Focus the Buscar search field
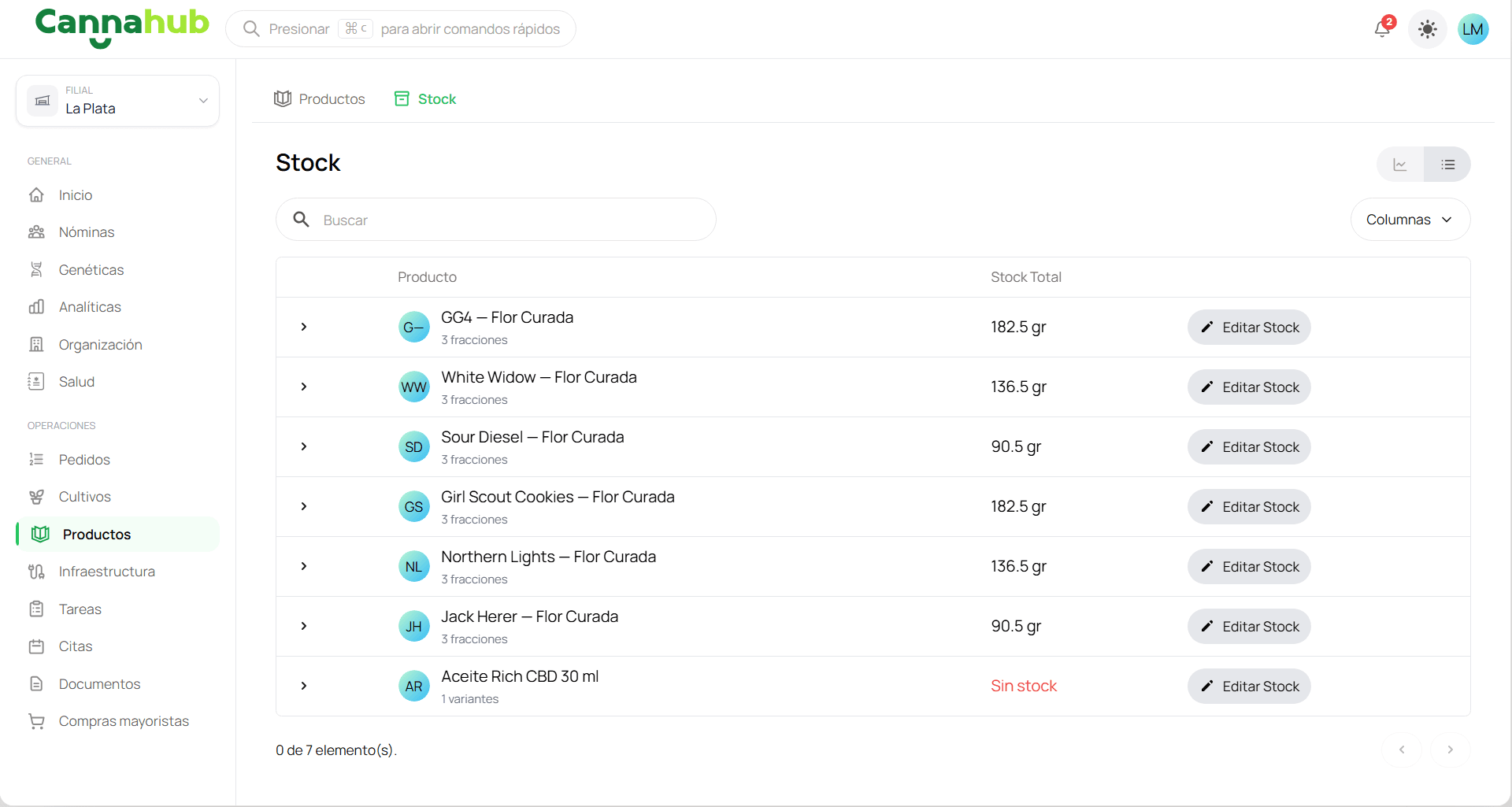 496,220
